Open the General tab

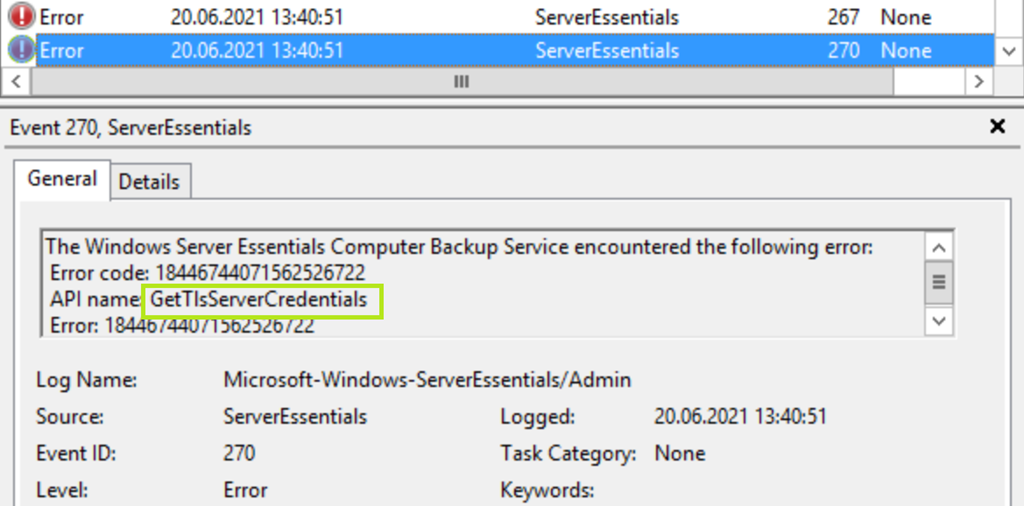pyautogui.click(x=62, y=179)
